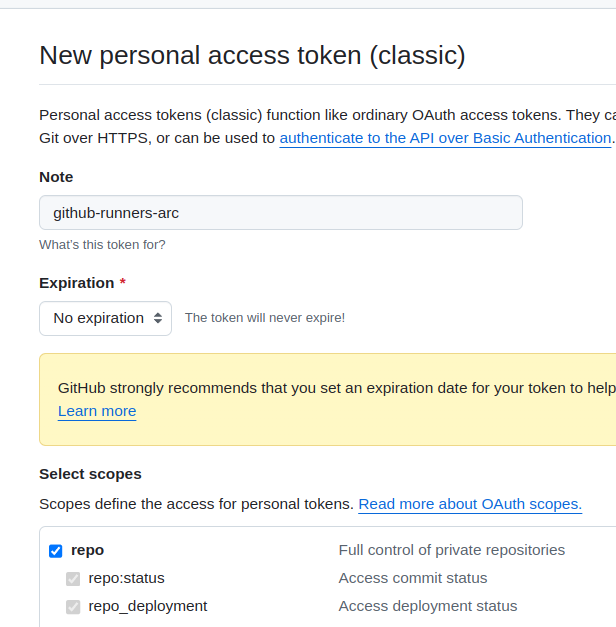Open the No expiration dropdown
Screen dimensions: 616x627
pyautogui.click(x=106, y=318)
